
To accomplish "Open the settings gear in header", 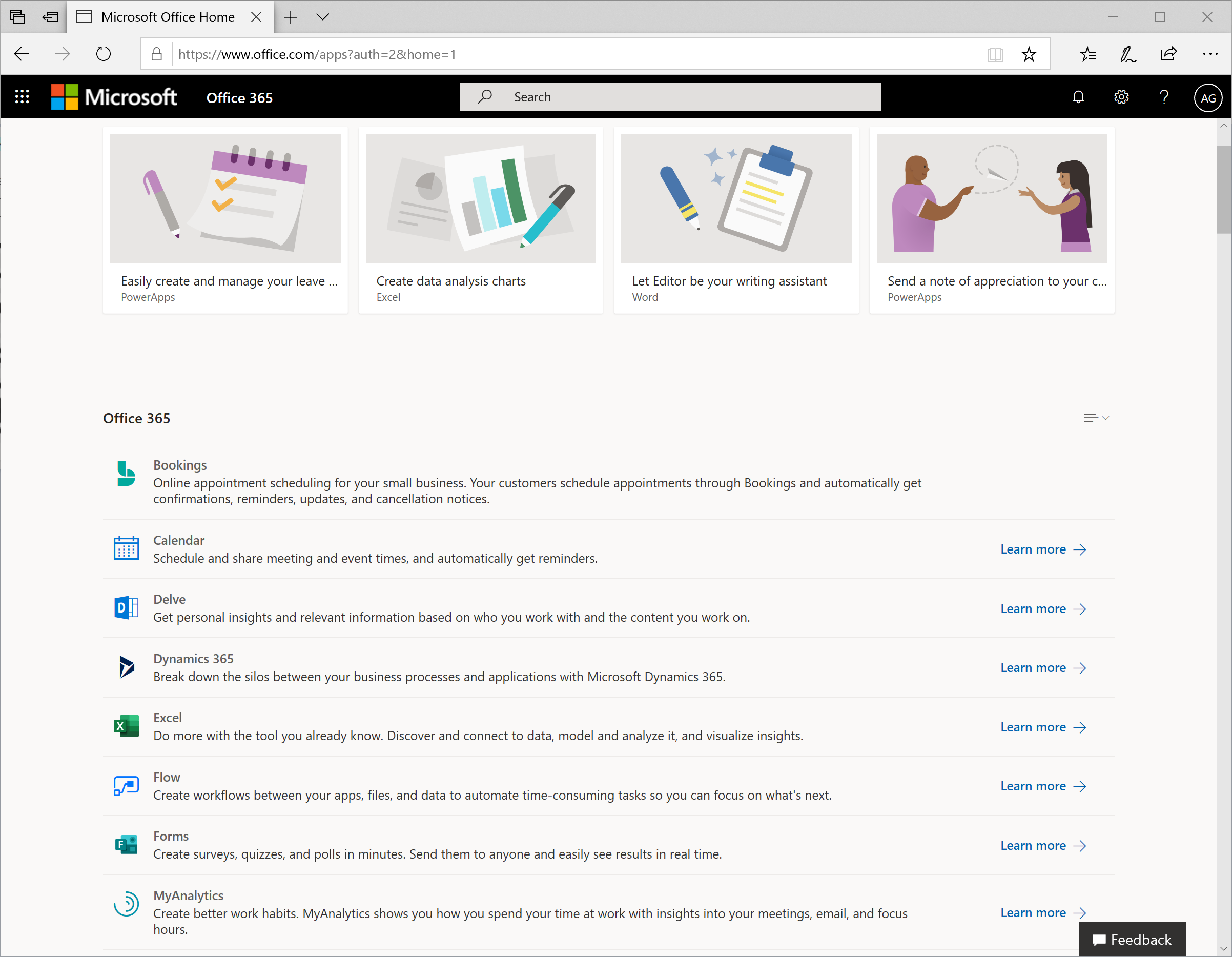I will tap(1121, 97).
